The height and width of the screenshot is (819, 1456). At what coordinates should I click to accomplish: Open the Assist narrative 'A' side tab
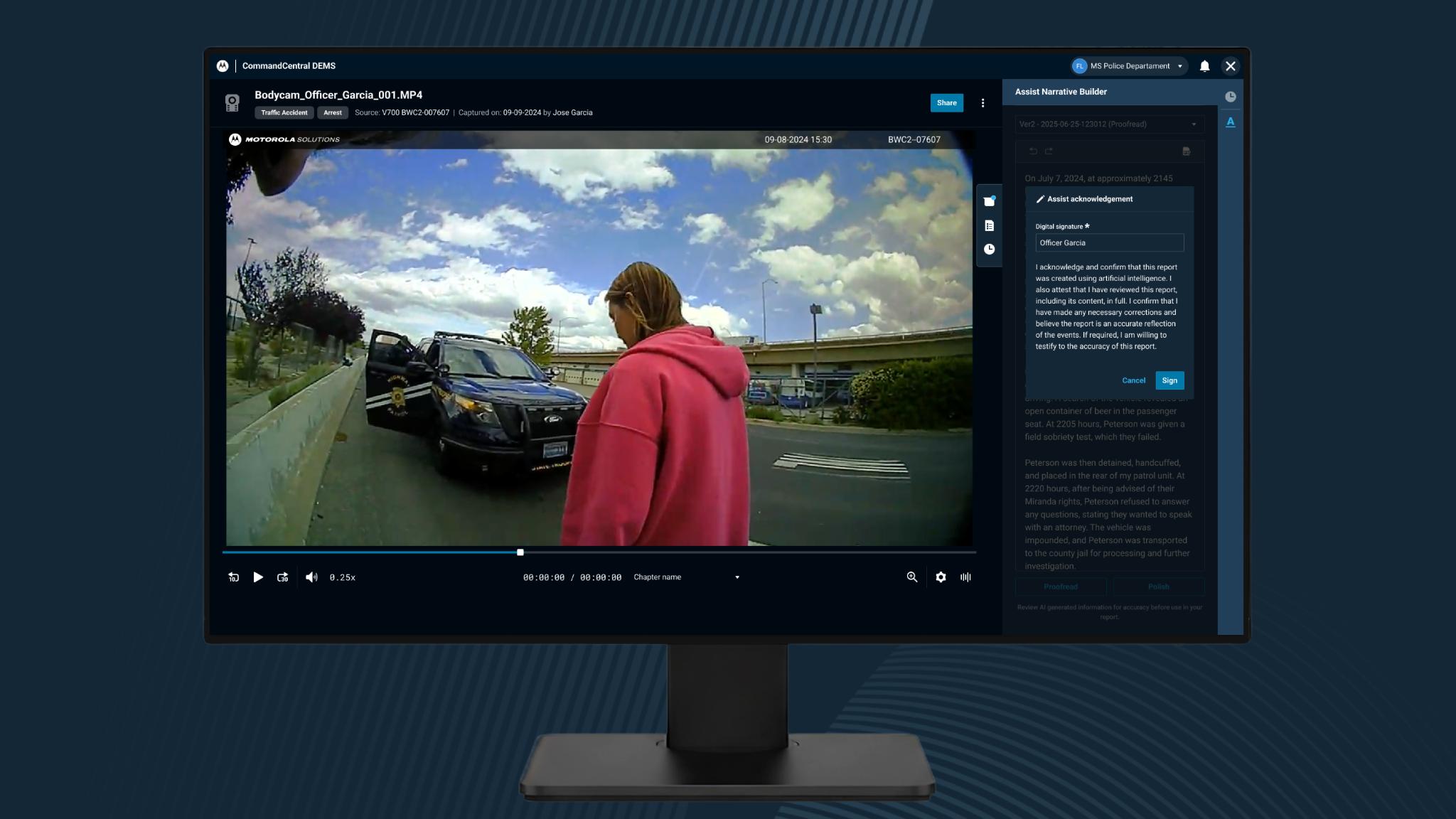coord(1230,122)
